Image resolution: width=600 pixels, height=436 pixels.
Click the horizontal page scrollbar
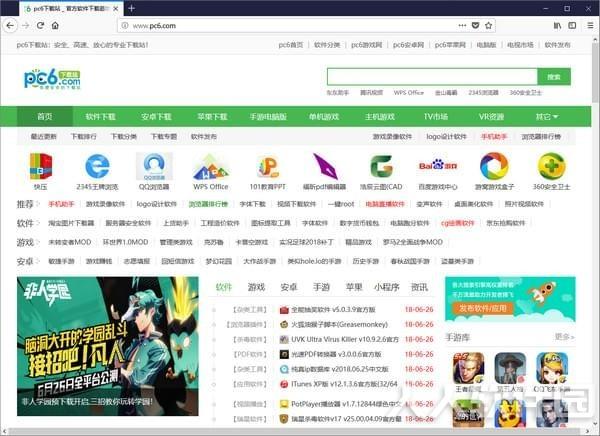295,432
